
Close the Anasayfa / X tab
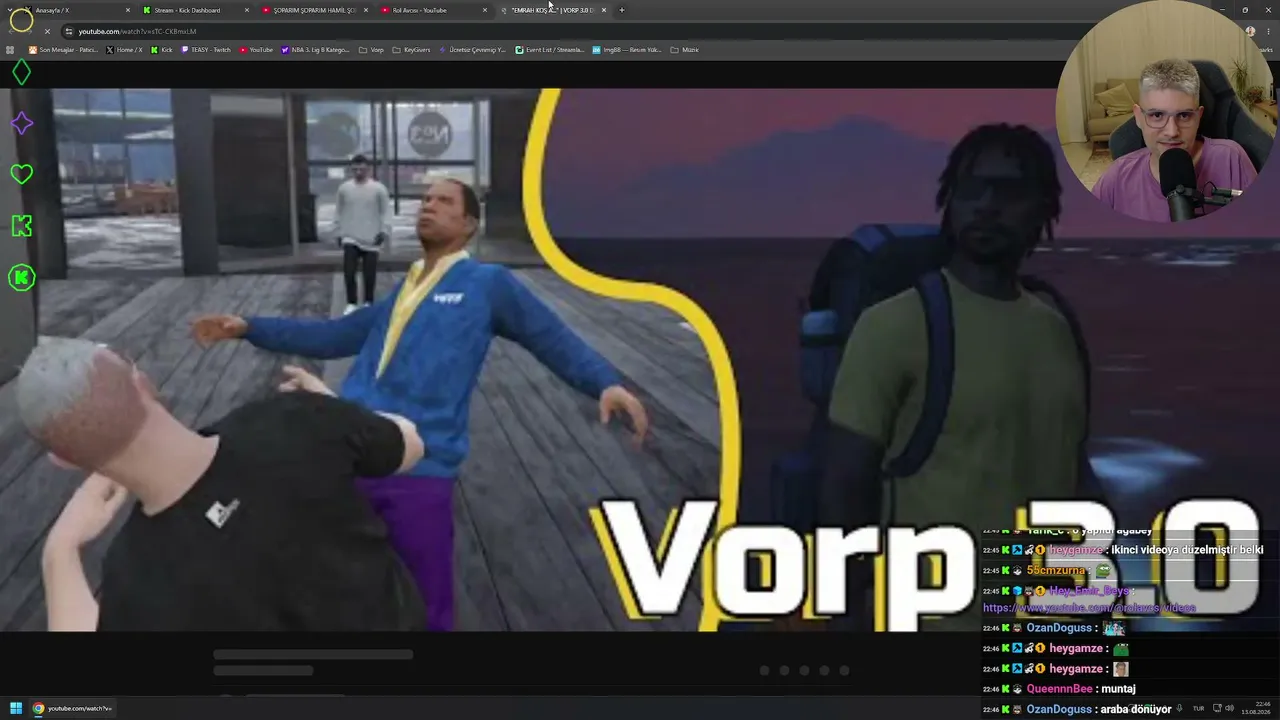[128, 10]
